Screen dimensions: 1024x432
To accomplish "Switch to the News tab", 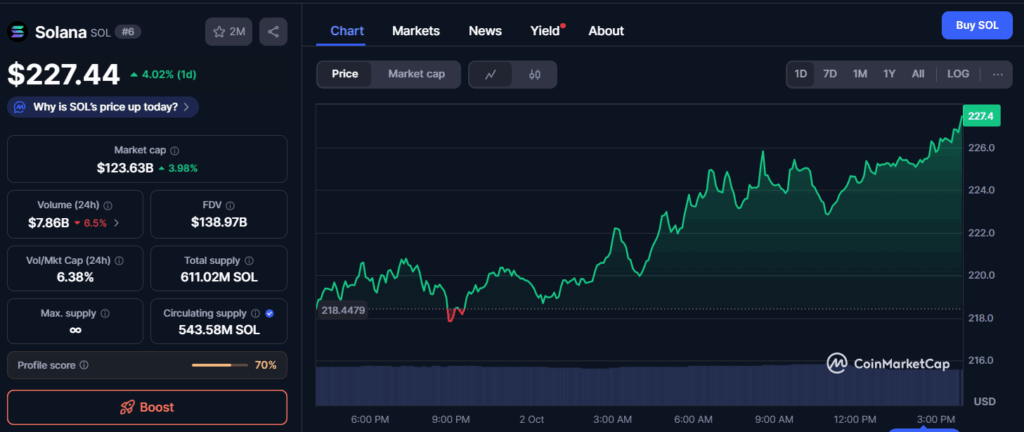I will click(485, 31).
